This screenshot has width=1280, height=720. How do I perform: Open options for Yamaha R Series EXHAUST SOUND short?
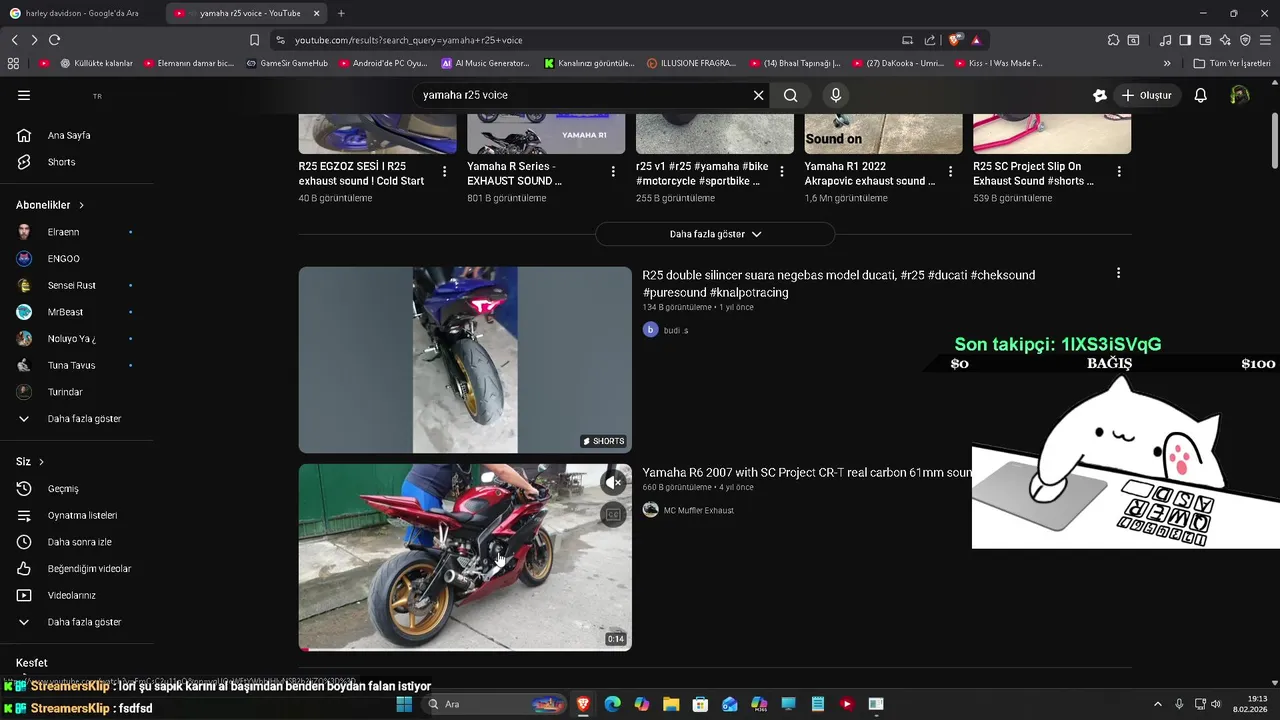pyautogui.click(x=613, y=172)
